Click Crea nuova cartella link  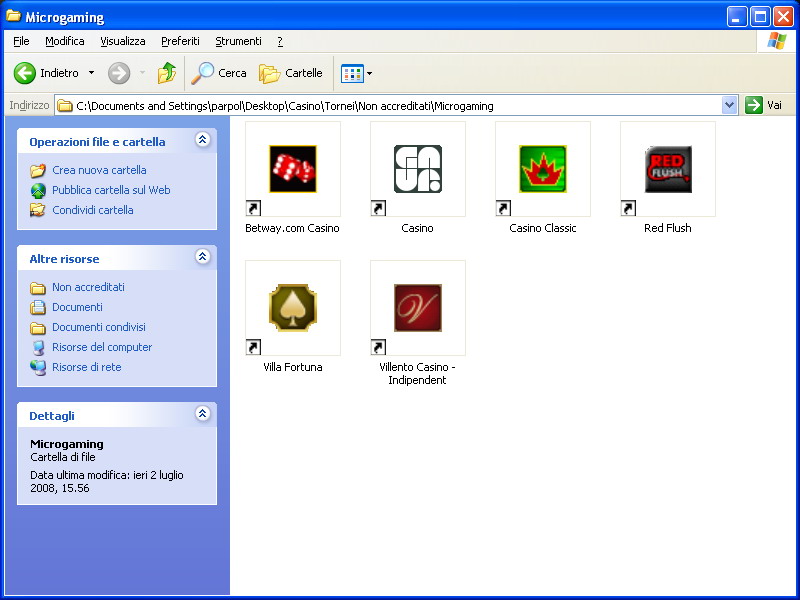click(x=99, y=170)
